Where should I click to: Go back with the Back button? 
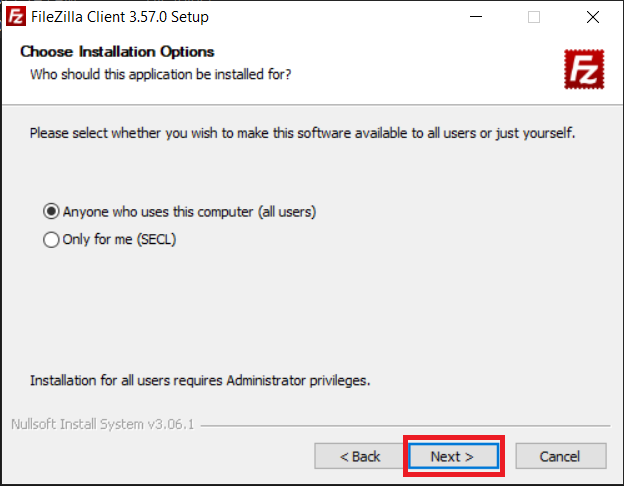point(359,456)
